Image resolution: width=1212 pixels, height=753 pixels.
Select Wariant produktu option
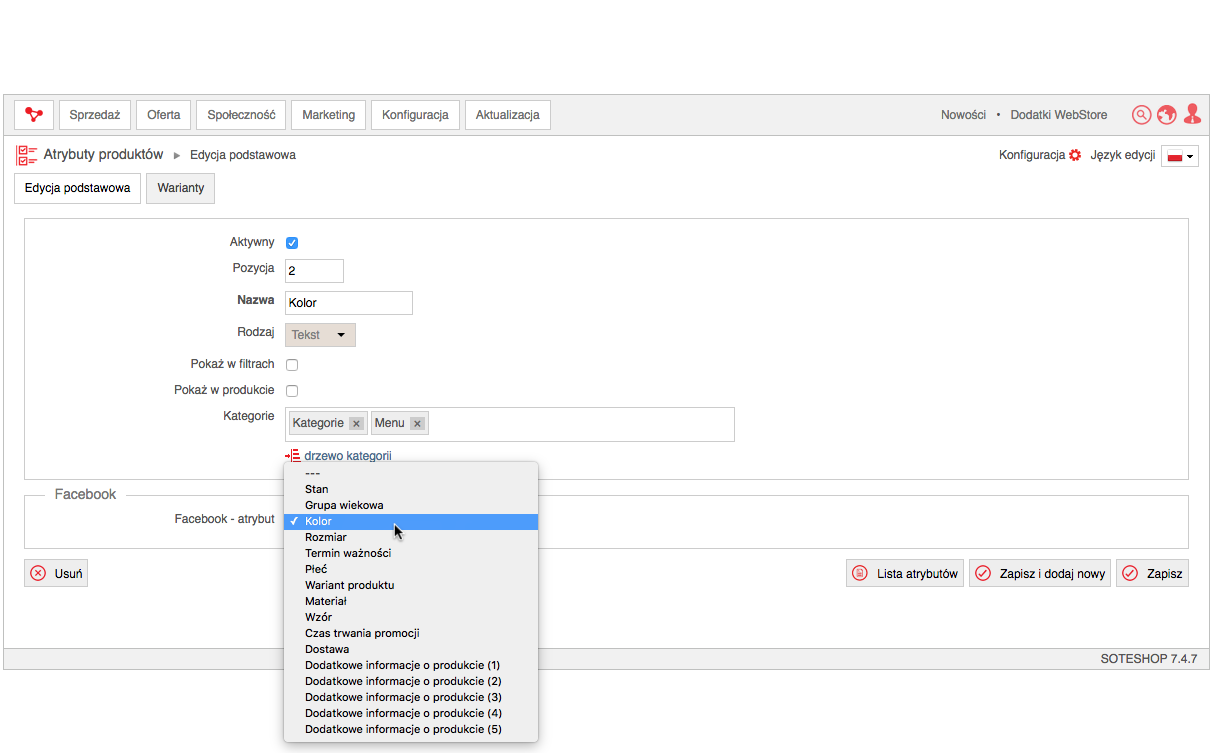[411, 585]
